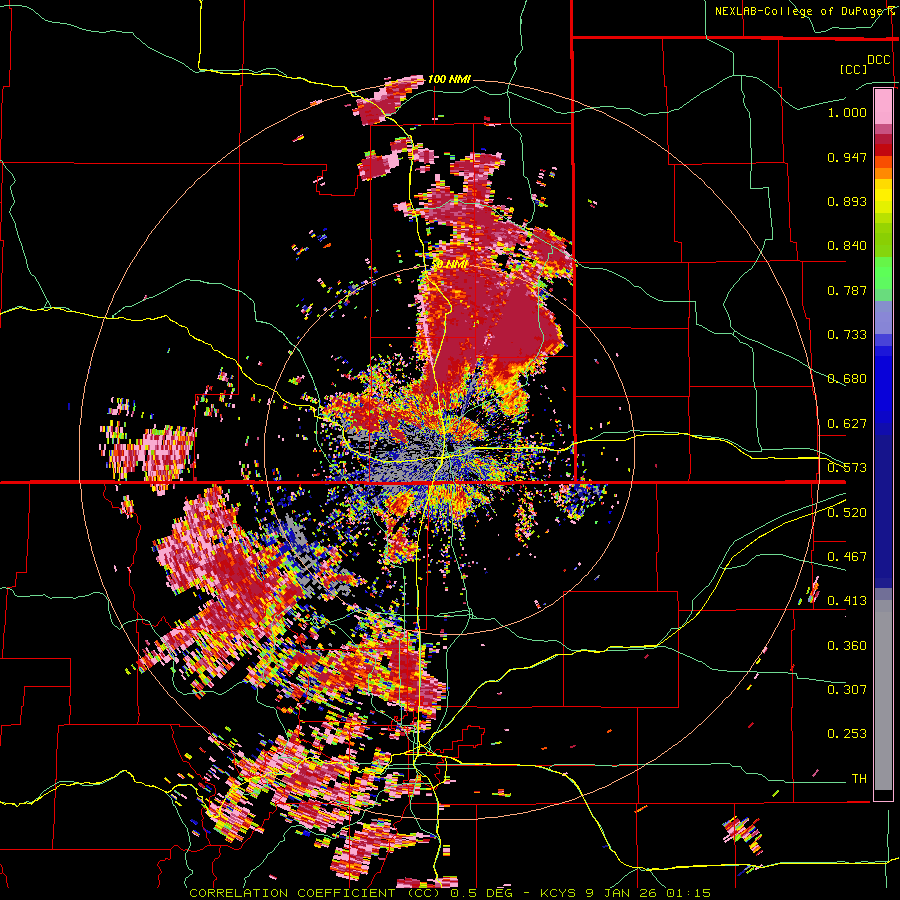This screenshot has width=900, height=900.
Task: Select the 0.627 scale value
Action: [x=847, y=424]
